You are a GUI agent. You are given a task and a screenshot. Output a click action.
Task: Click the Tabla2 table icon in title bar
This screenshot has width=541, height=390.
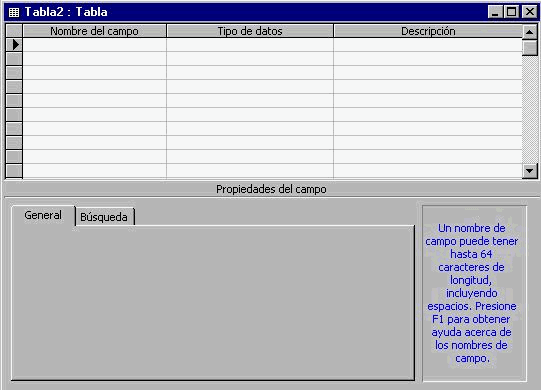click(14, 12)
